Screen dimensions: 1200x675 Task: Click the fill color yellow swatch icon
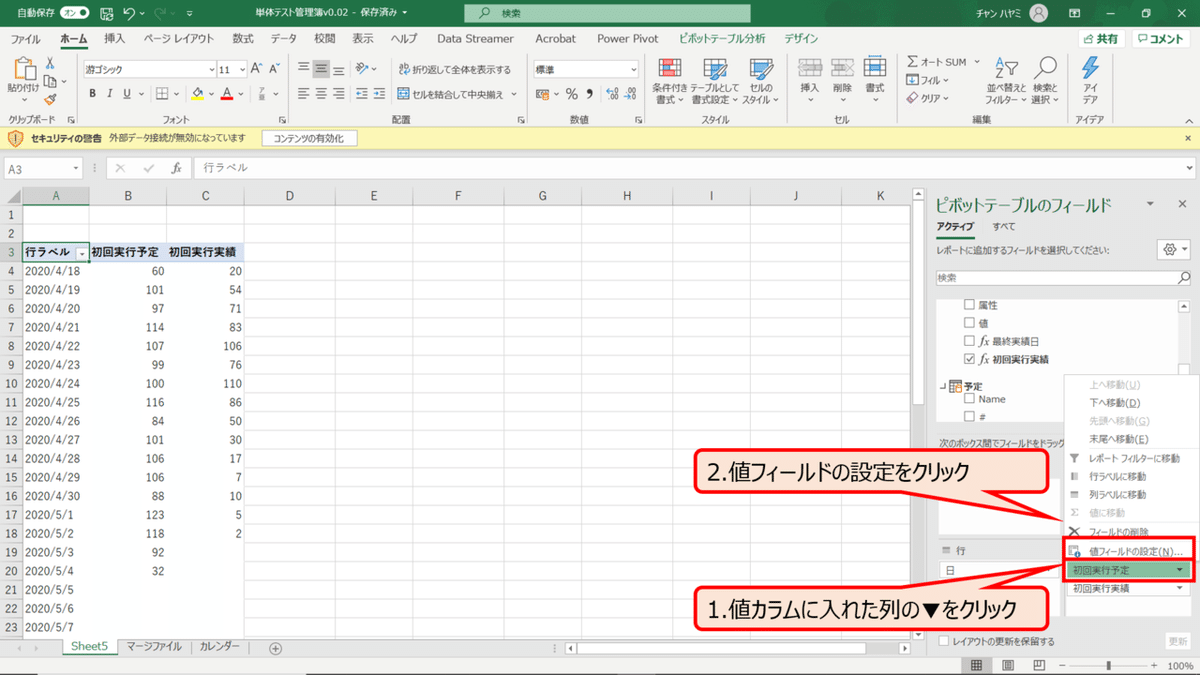(197, 94)
